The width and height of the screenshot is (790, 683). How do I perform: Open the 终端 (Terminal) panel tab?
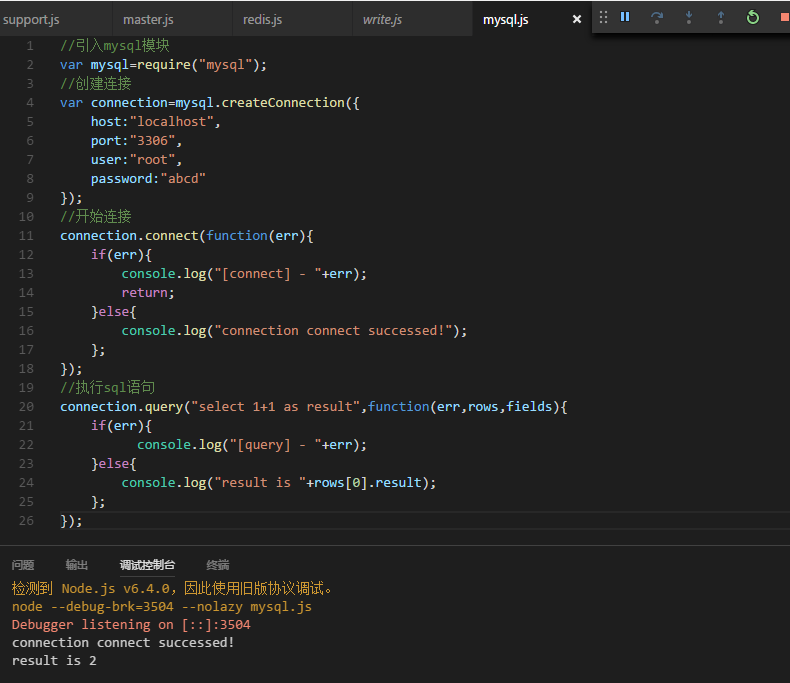pyautogui.click(x=218, y=565)
